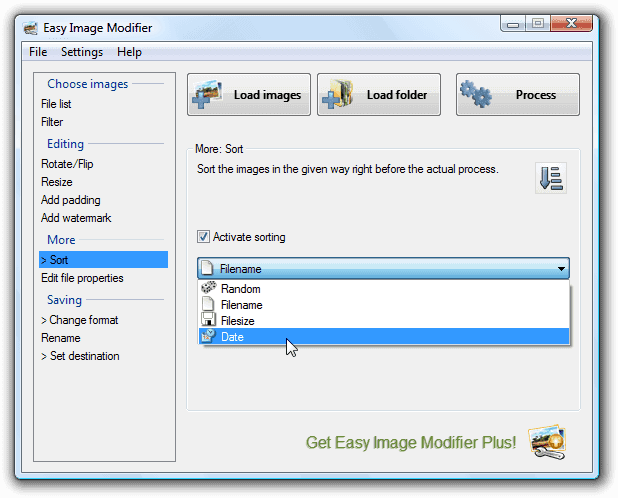
Task: Click the floppy disk icon beside Filesize
Action: click(208, 320)
